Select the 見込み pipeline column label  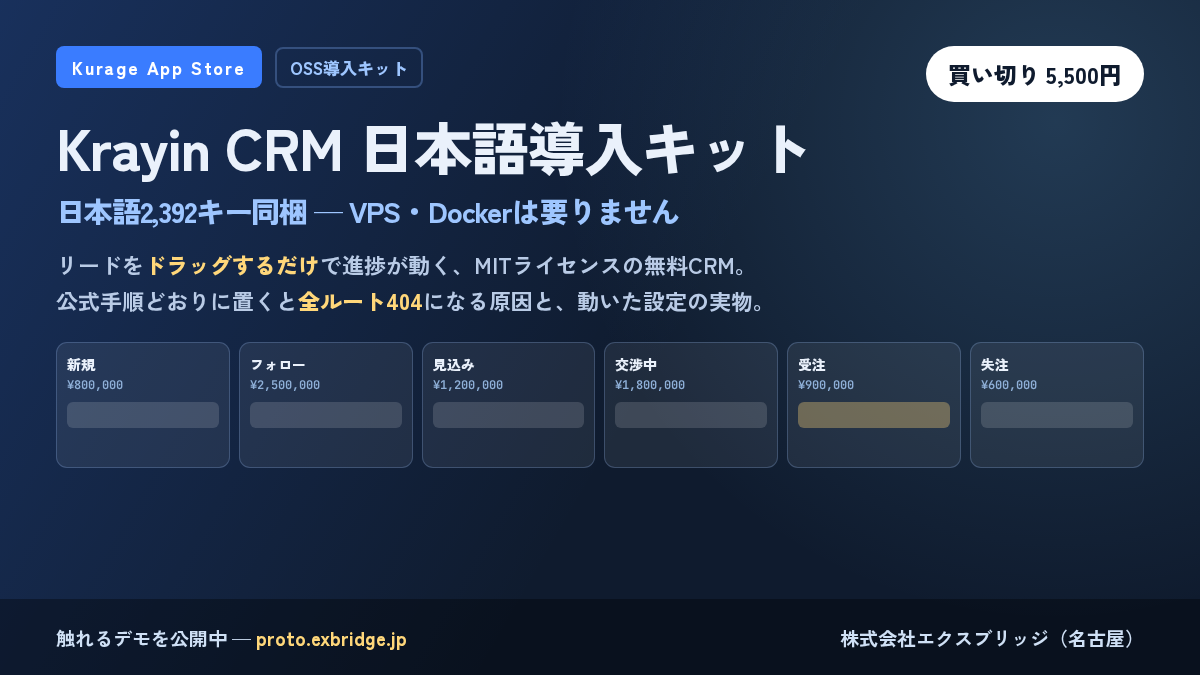click(454, 365)
